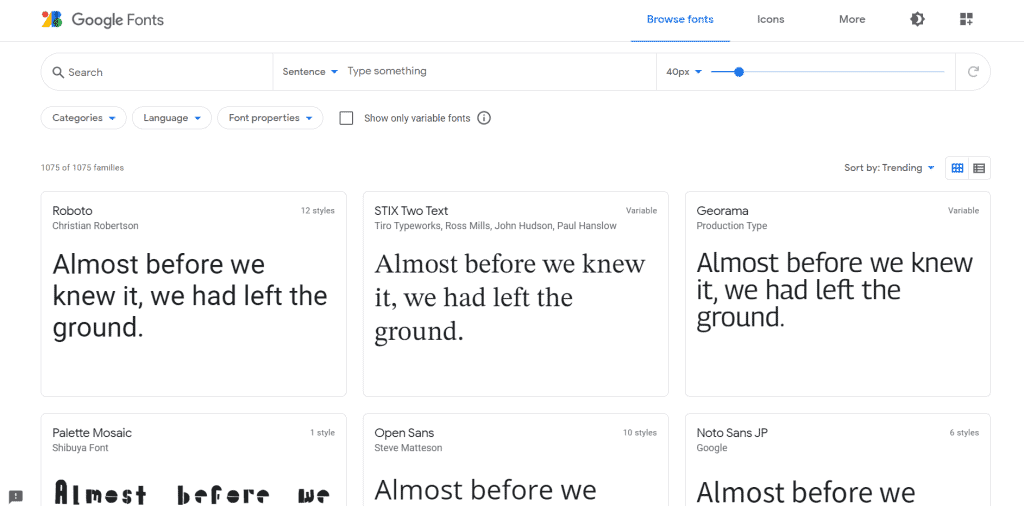The height and width of the screenshot is (506, 1024).
Task: Open the Sort by: Trending dropdown
Action: (889, 168)
